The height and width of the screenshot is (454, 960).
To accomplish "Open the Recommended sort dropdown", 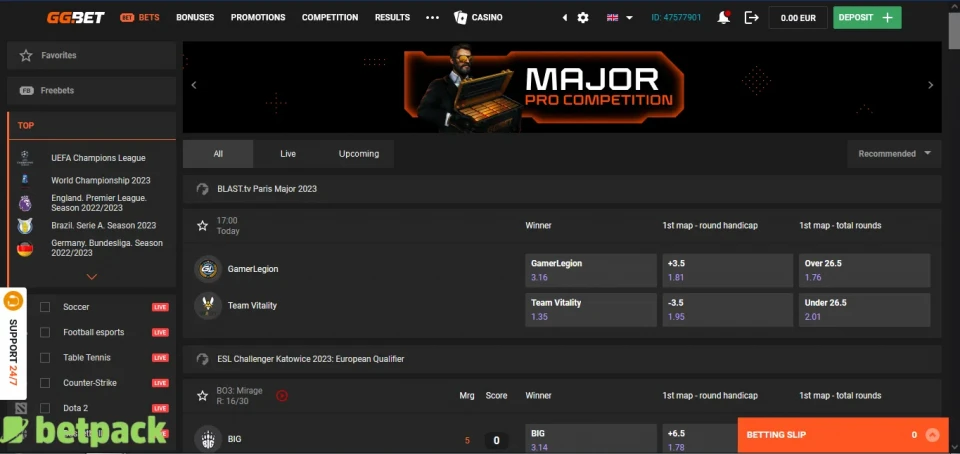I will [x=894, y=154].
